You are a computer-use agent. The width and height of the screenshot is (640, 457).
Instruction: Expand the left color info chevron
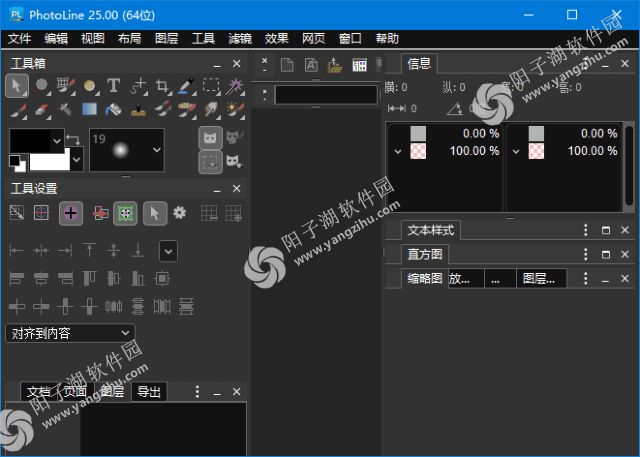398,152
